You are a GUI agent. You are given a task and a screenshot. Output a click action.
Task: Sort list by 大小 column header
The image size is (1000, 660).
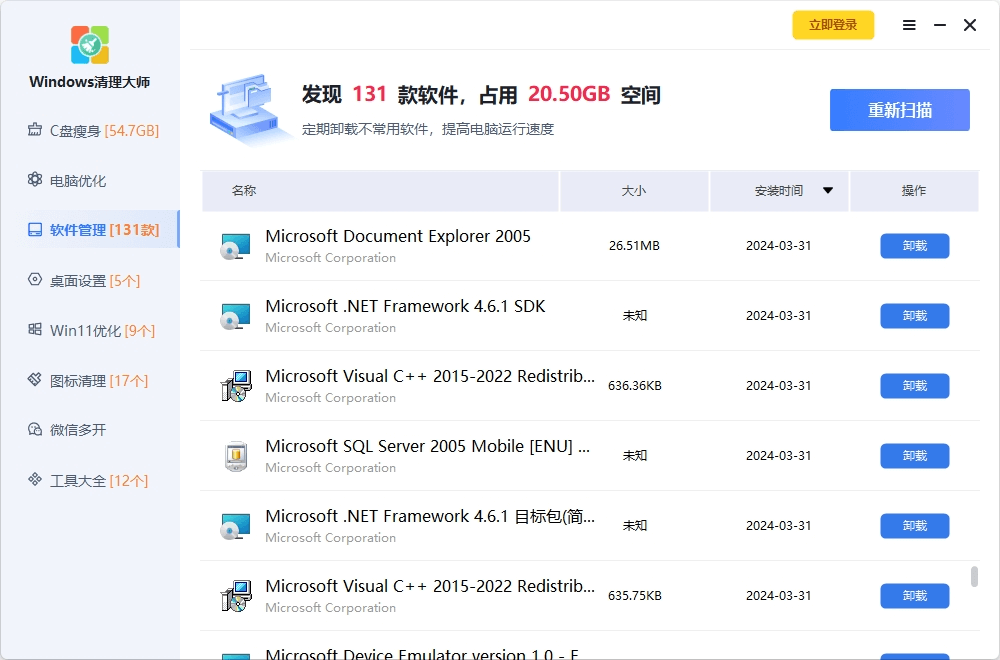tap(634, 191)
